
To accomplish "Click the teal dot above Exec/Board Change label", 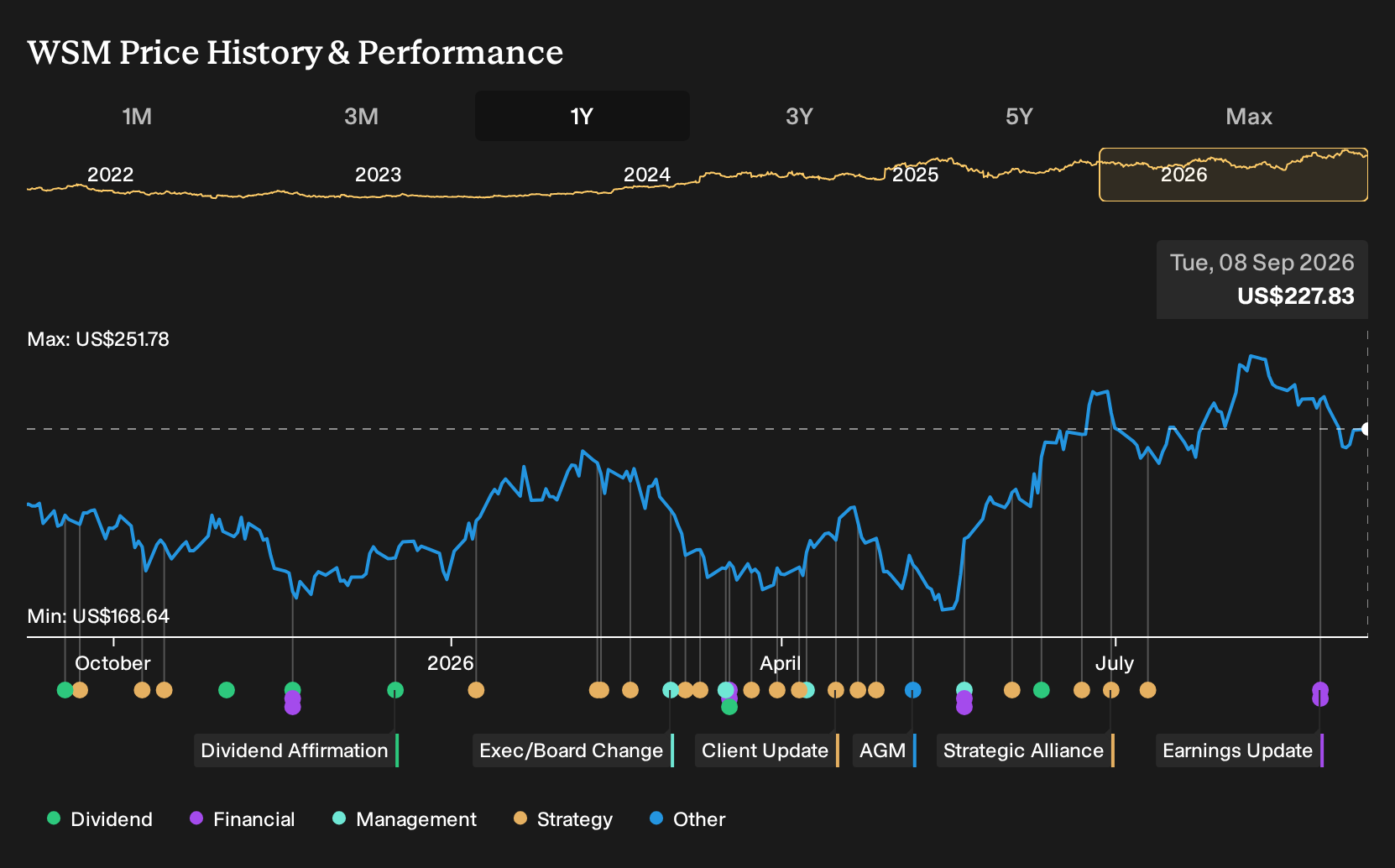I will click(671, 690).
